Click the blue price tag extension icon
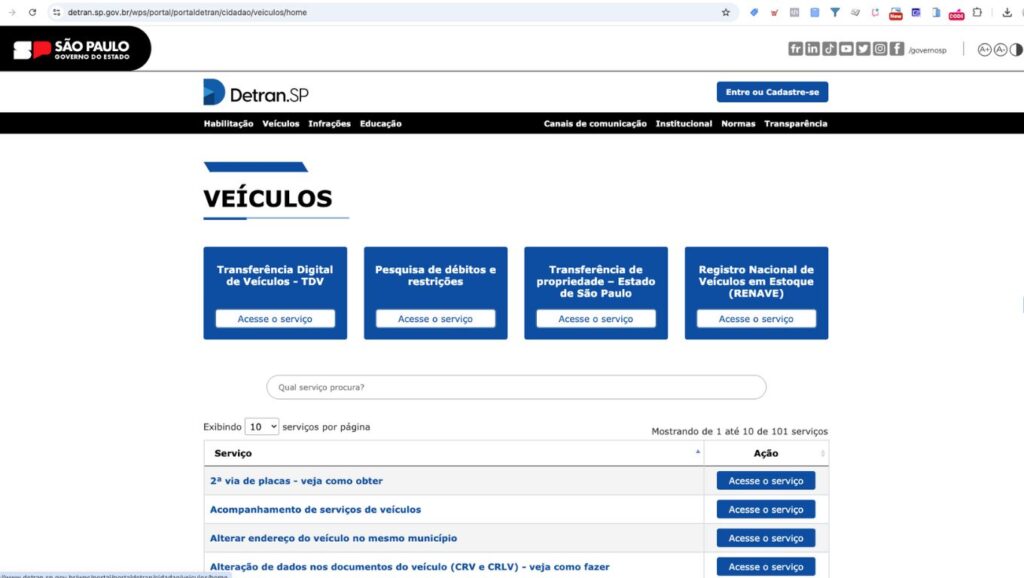Image resolution: width=1024 pixels, height=578 pixels. tap(754, 12)
